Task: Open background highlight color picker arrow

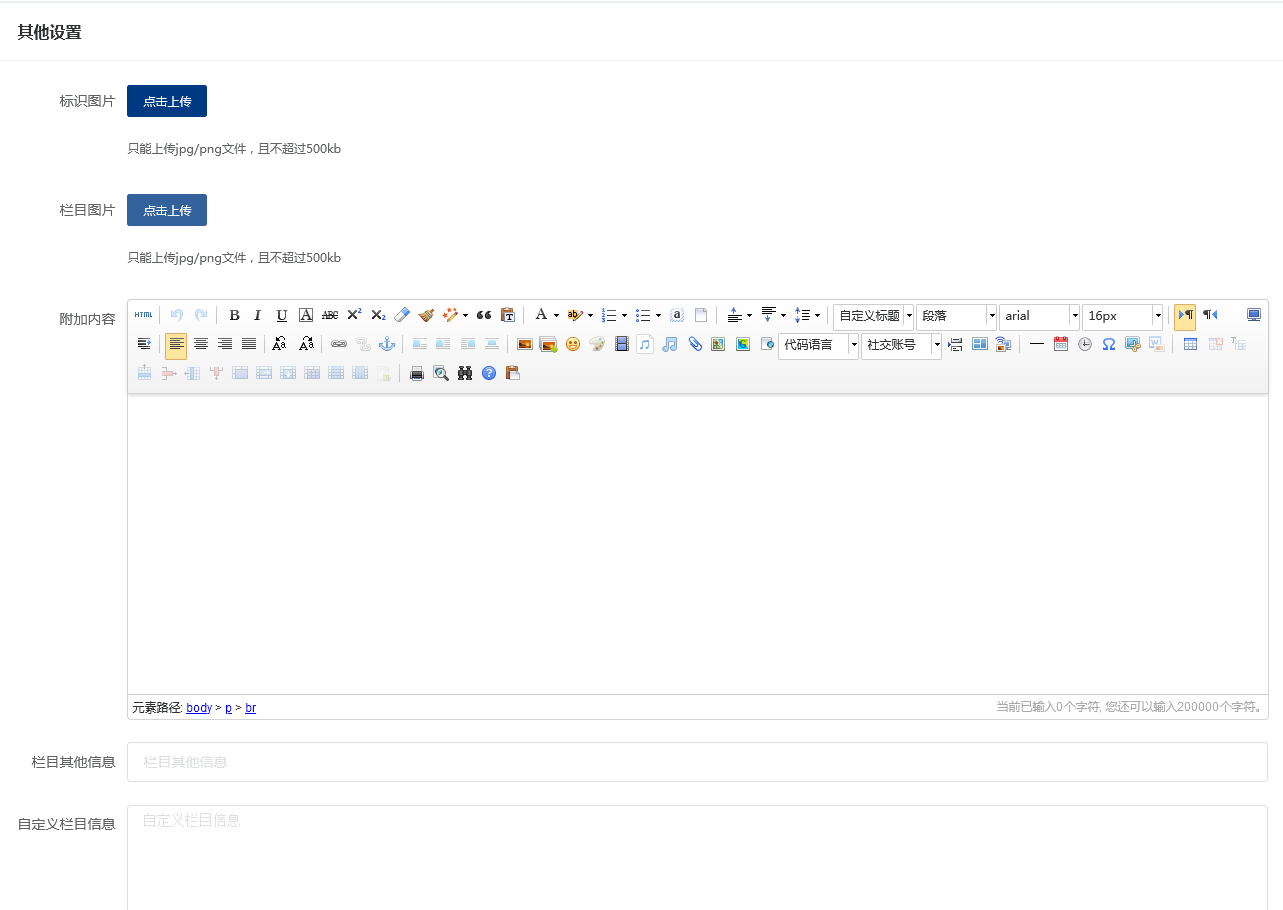Action: [590, 315]
